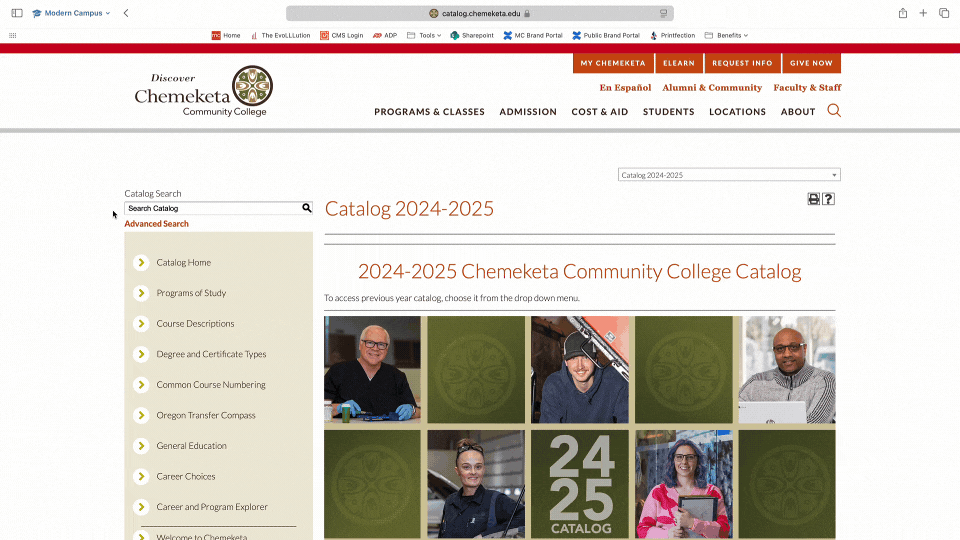Open the MC Brand Portal bookmark

(x=533, y=36)
